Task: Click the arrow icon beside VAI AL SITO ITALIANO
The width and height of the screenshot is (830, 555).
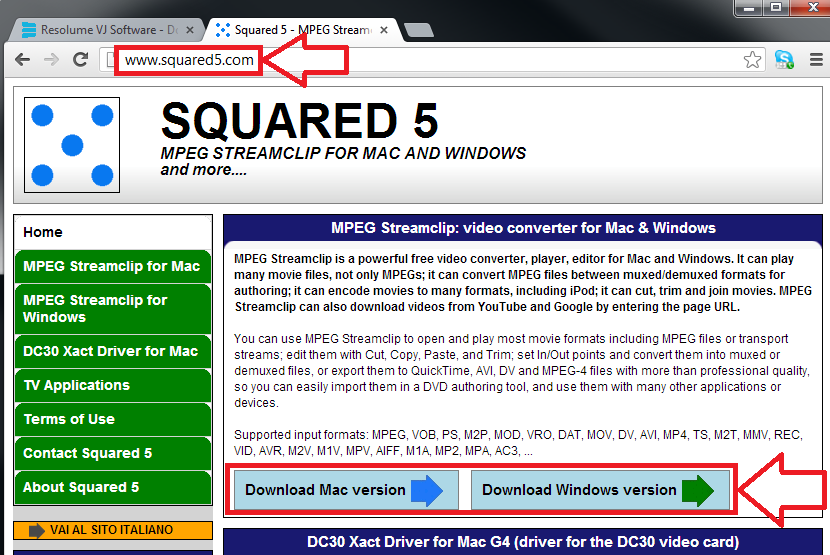Action: [37, 530]
